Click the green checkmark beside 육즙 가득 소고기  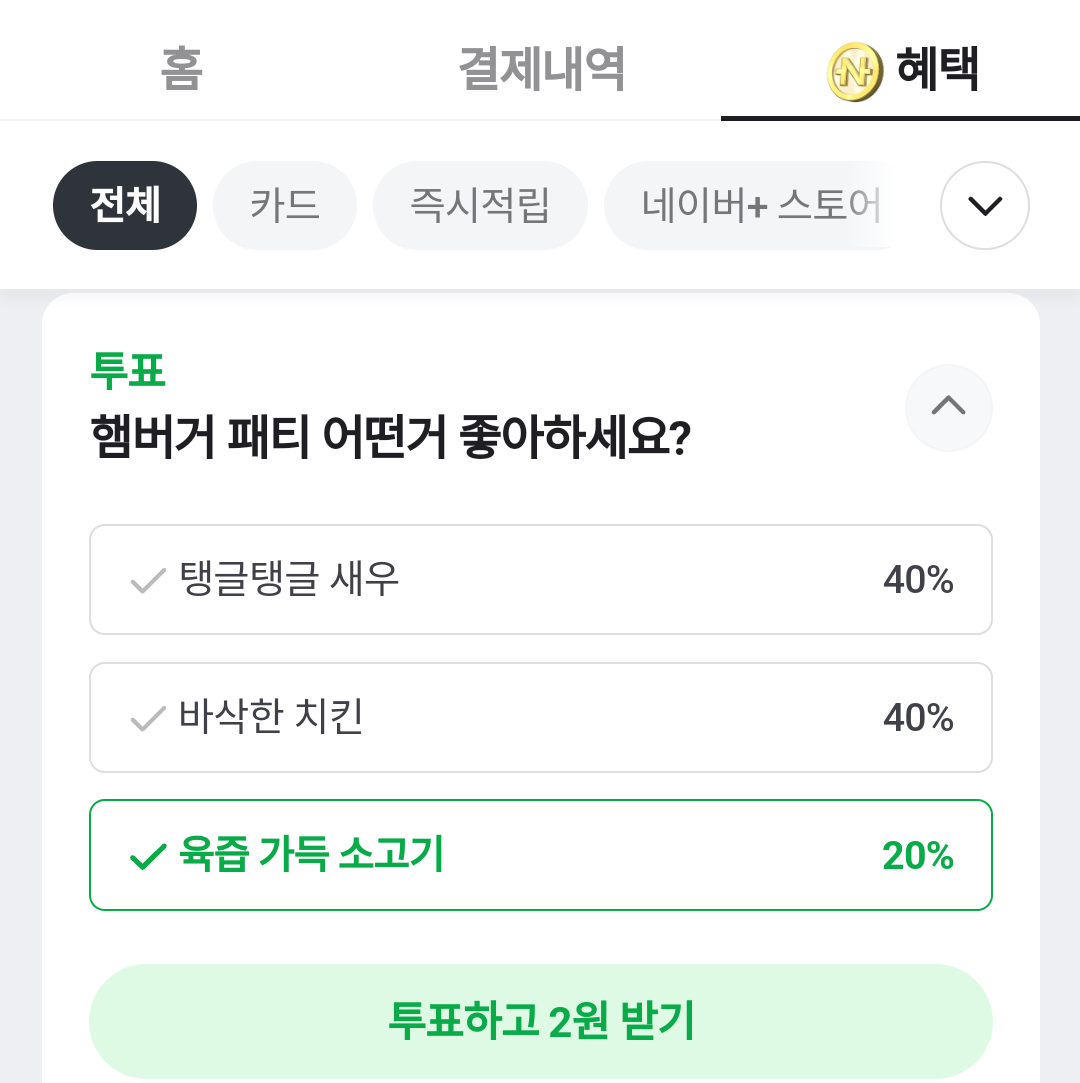148,857
